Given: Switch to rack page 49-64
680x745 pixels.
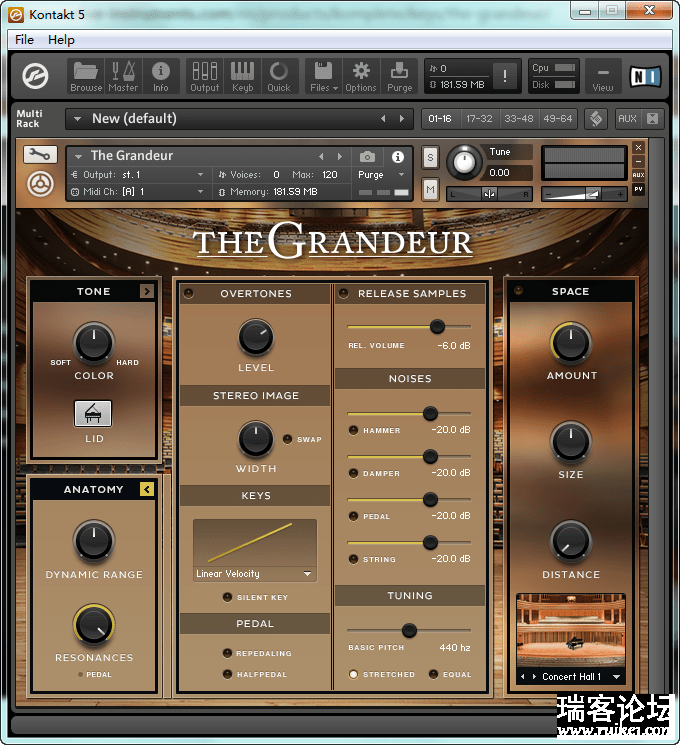Looking at the screenshot, I should click(x=557, y=118).
